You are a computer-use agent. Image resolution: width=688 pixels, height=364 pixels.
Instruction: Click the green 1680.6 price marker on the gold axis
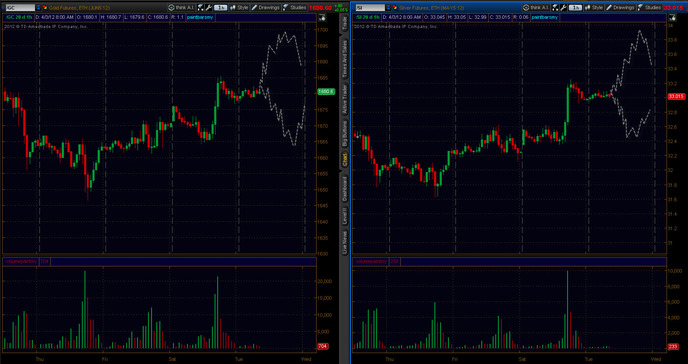[326, 91]
